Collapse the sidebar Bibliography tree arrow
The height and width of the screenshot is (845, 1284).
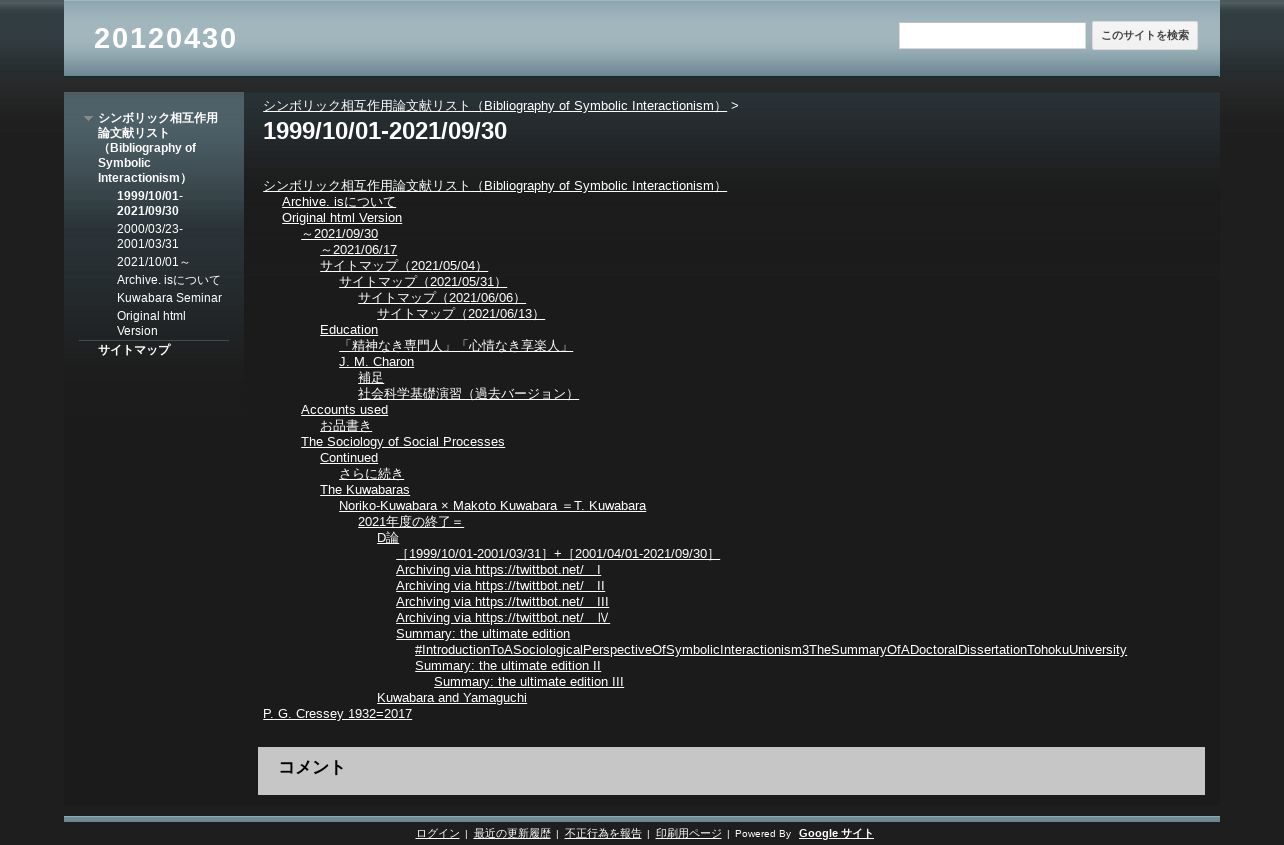coord(88,119)
